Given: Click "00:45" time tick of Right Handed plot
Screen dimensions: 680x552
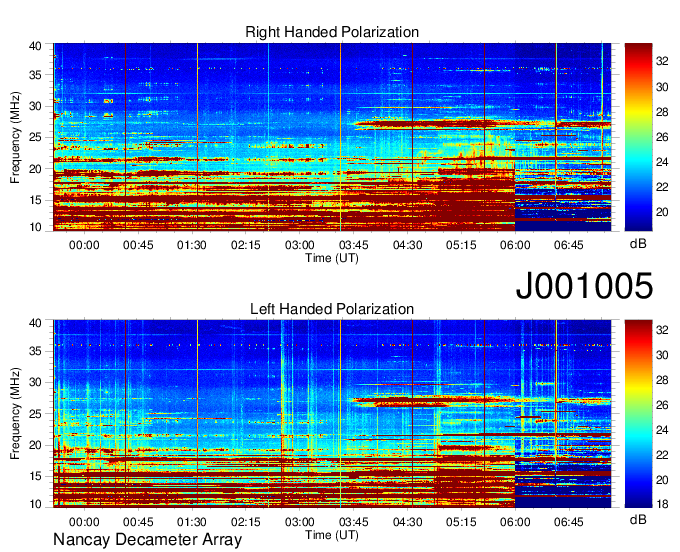Looking at the screenshot, I should pos(138,245).
